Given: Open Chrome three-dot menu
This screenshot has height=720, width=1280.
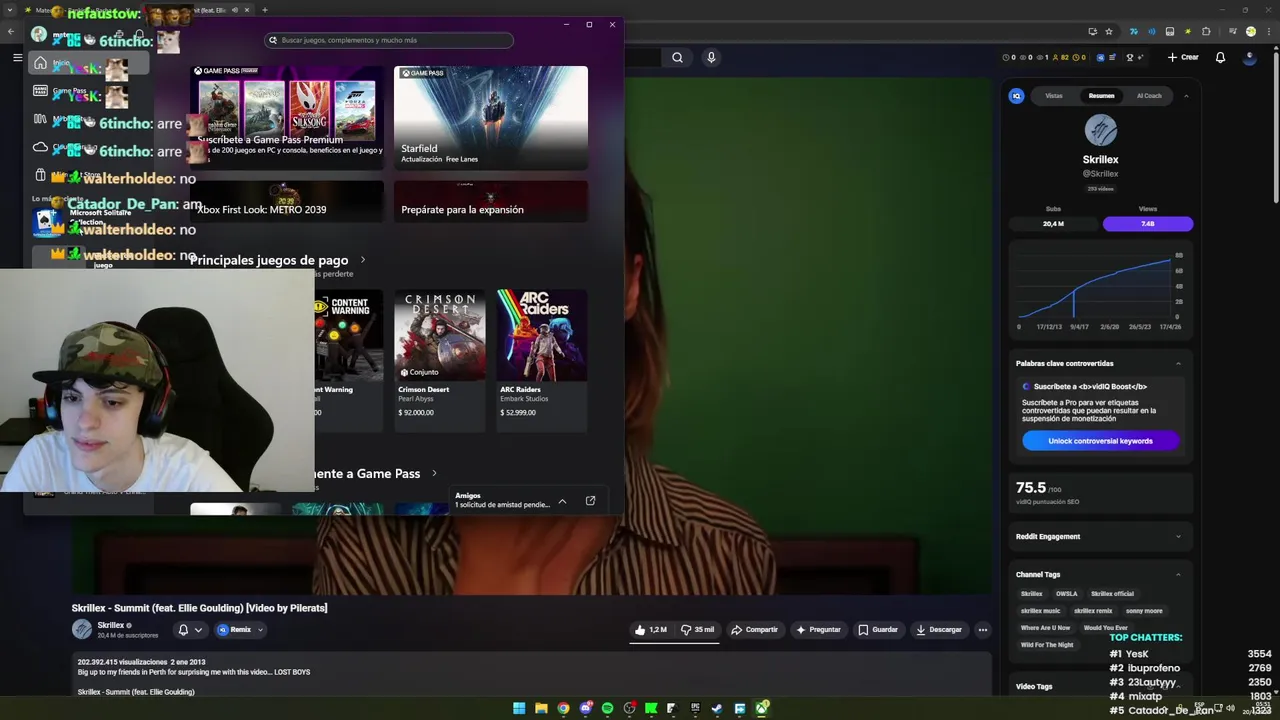Looking at the screenshot, I should pyautogui.click(x=1269, y=32).
